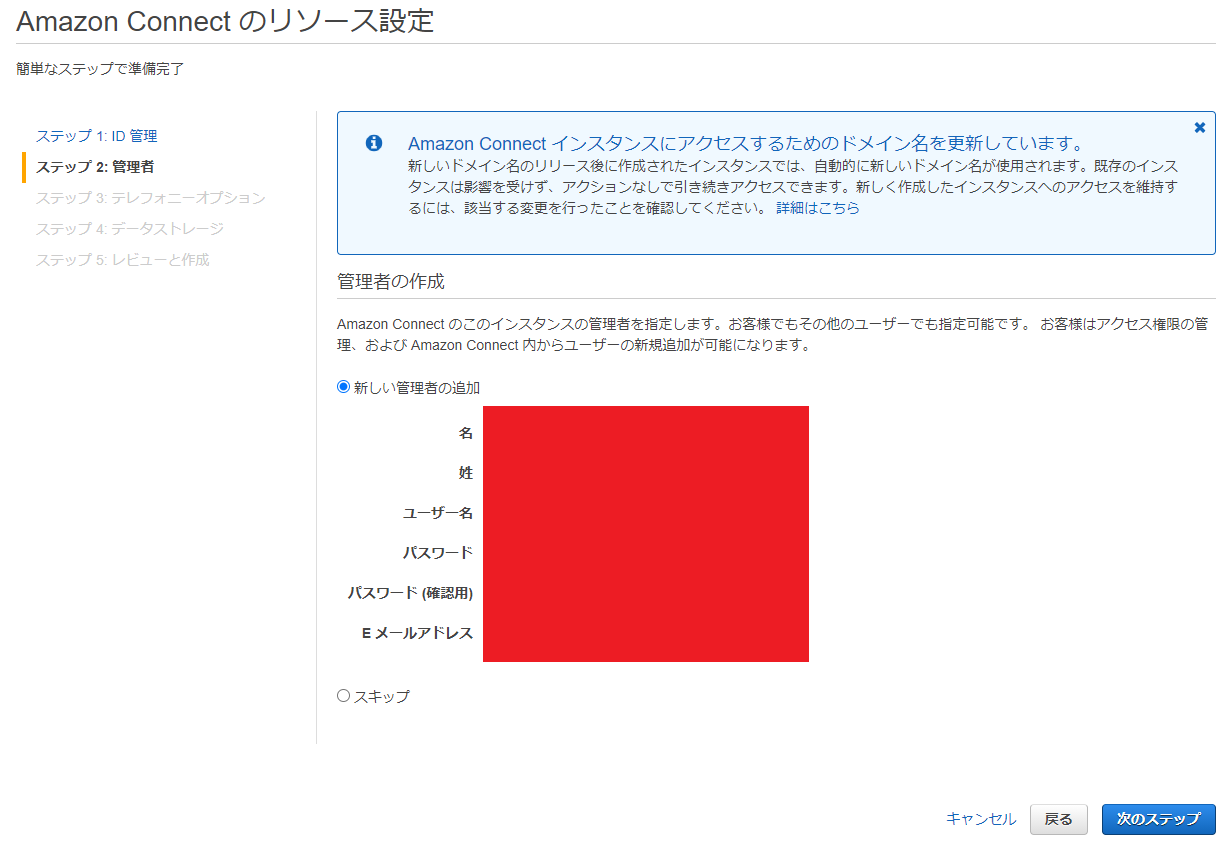1224x845 pixels.
Task: Click the Amazon Connect のリソース設定 title
Action: click(x=225, y=20)
